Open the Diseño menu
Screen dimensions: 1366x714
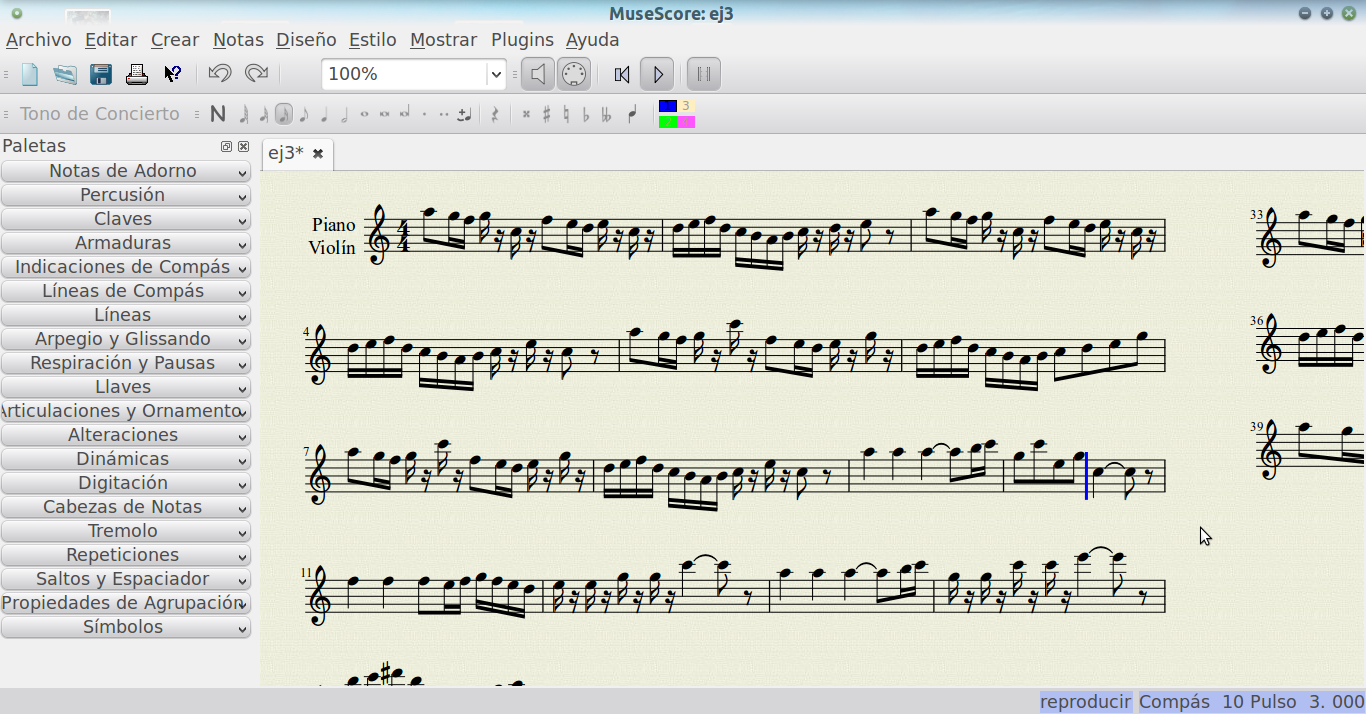306,40
